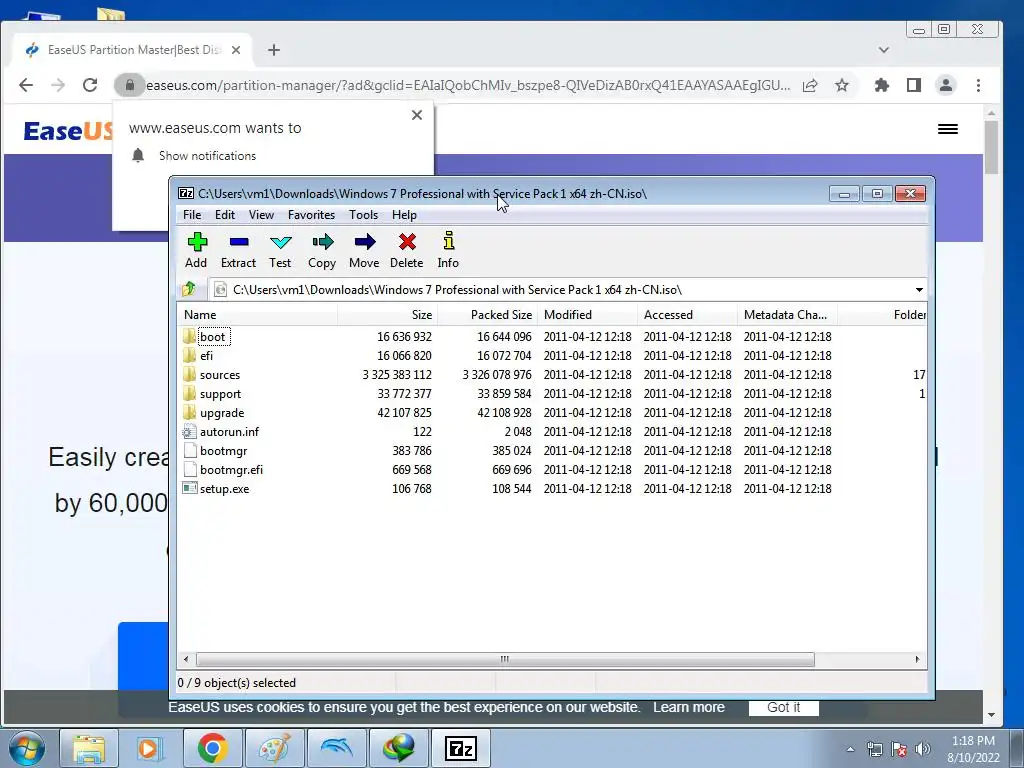The image size is (1024, 768).
Task: Sort by the Packed Size column
Action: pos(487,315)
